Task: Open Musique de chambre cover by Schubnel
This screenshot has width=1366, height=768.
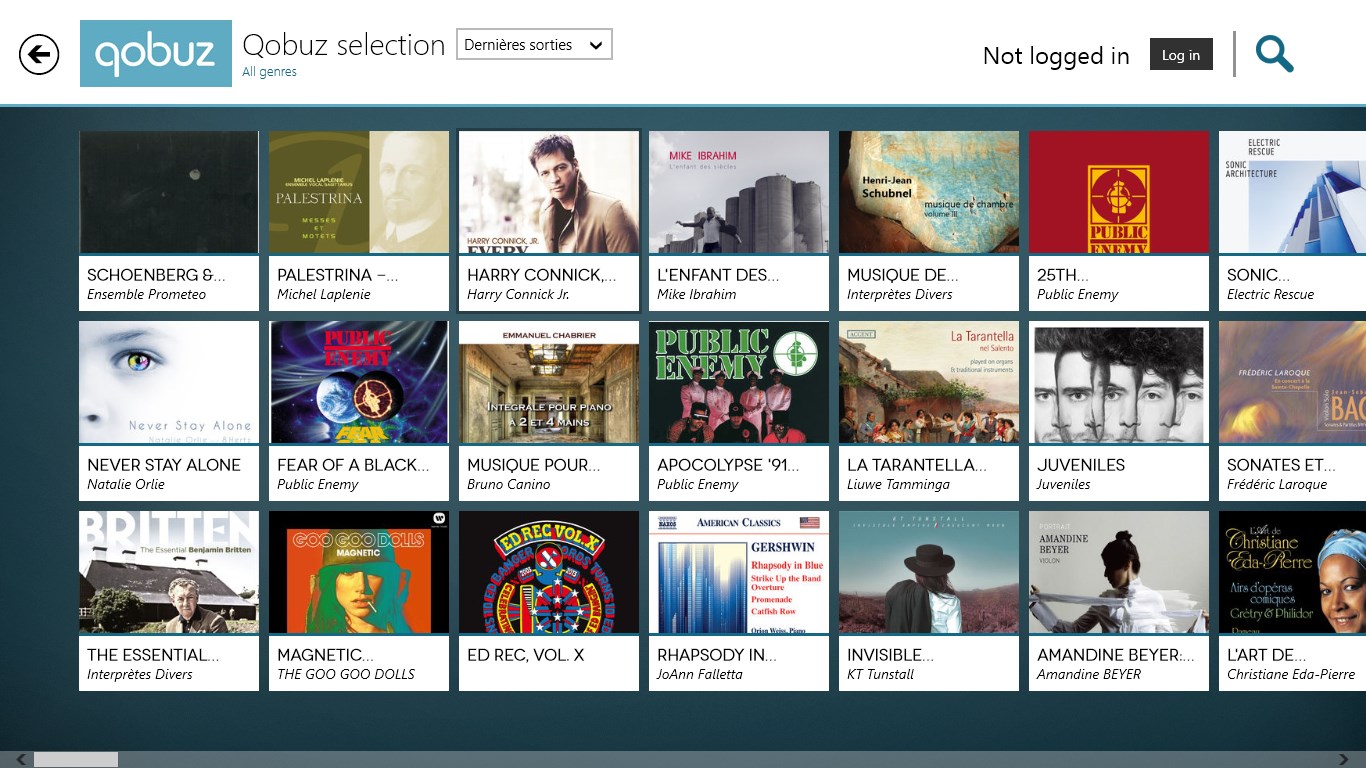Action: pyautogui.click(x=929, y=192)
